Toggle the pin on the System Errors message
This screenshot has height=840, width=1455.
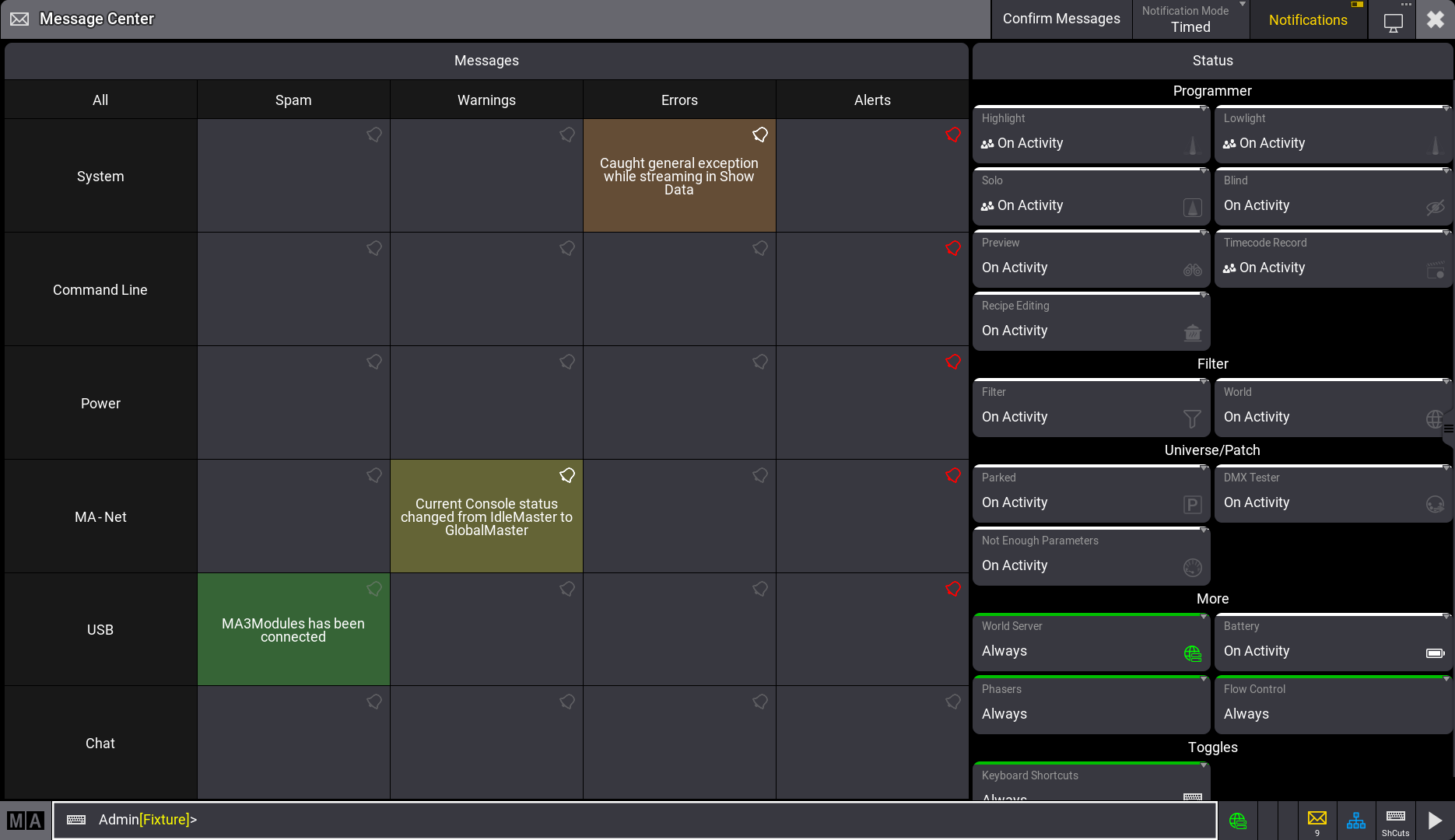tap(760, 135)
